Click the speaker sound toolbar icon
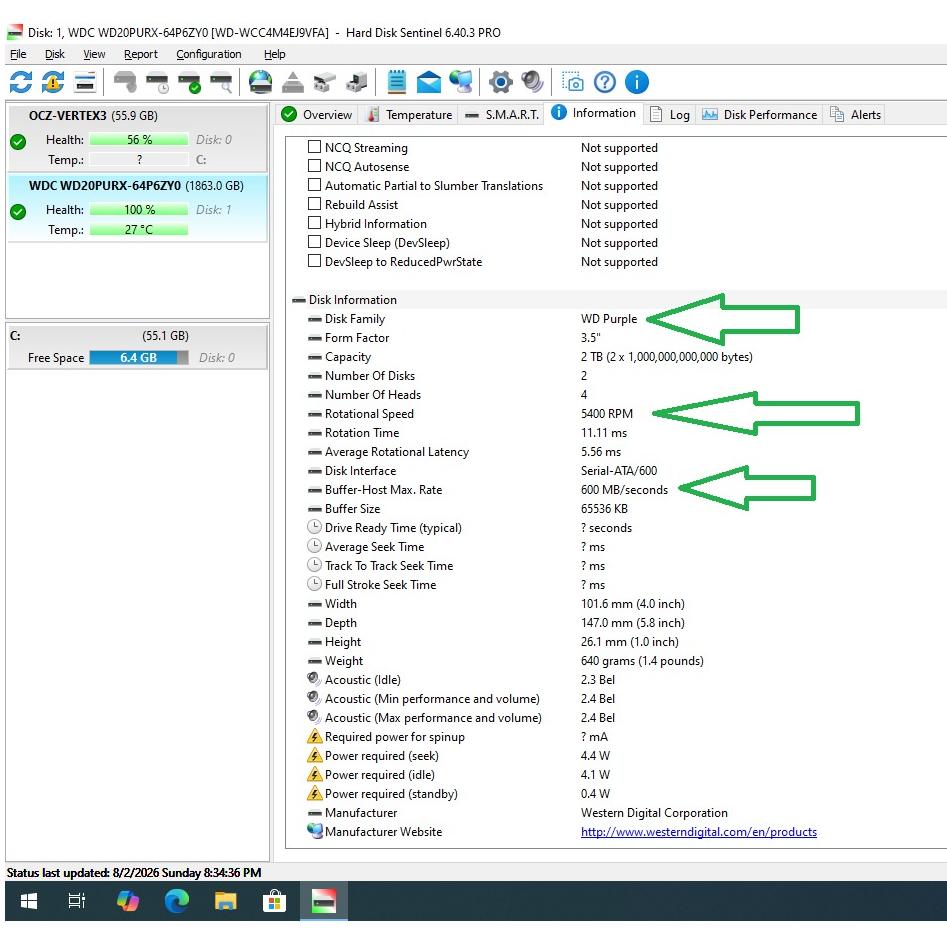This screenshot has height=947, width=947. [532, 82]
